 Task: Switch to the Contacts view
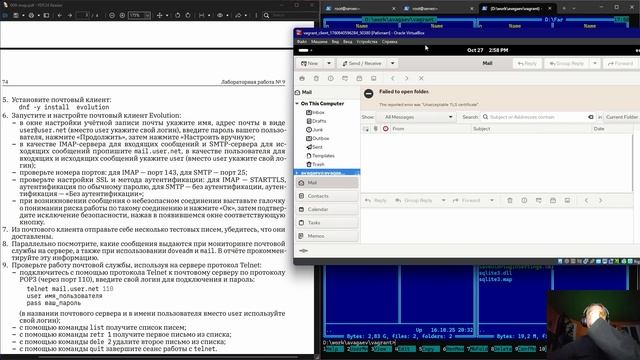(327, 196)
